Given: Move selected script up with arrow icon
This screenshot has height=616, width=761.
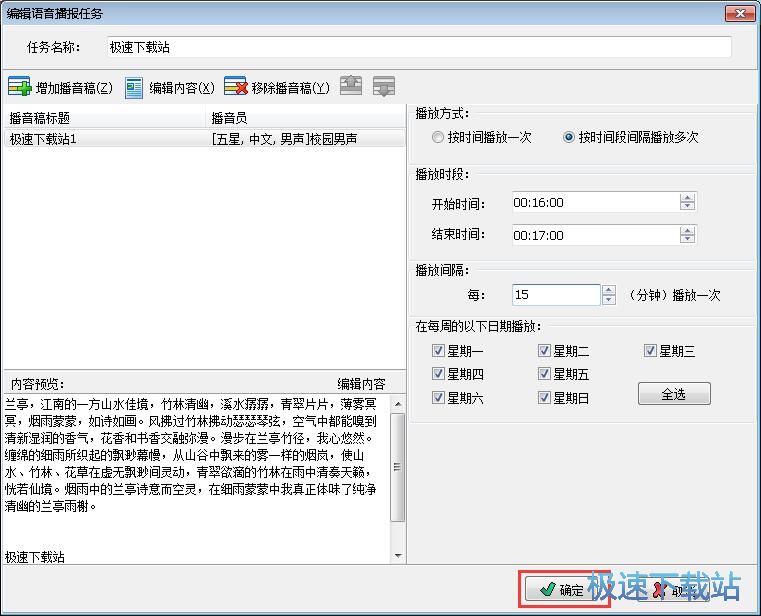Looking at the screenshot, I should 351,86.
